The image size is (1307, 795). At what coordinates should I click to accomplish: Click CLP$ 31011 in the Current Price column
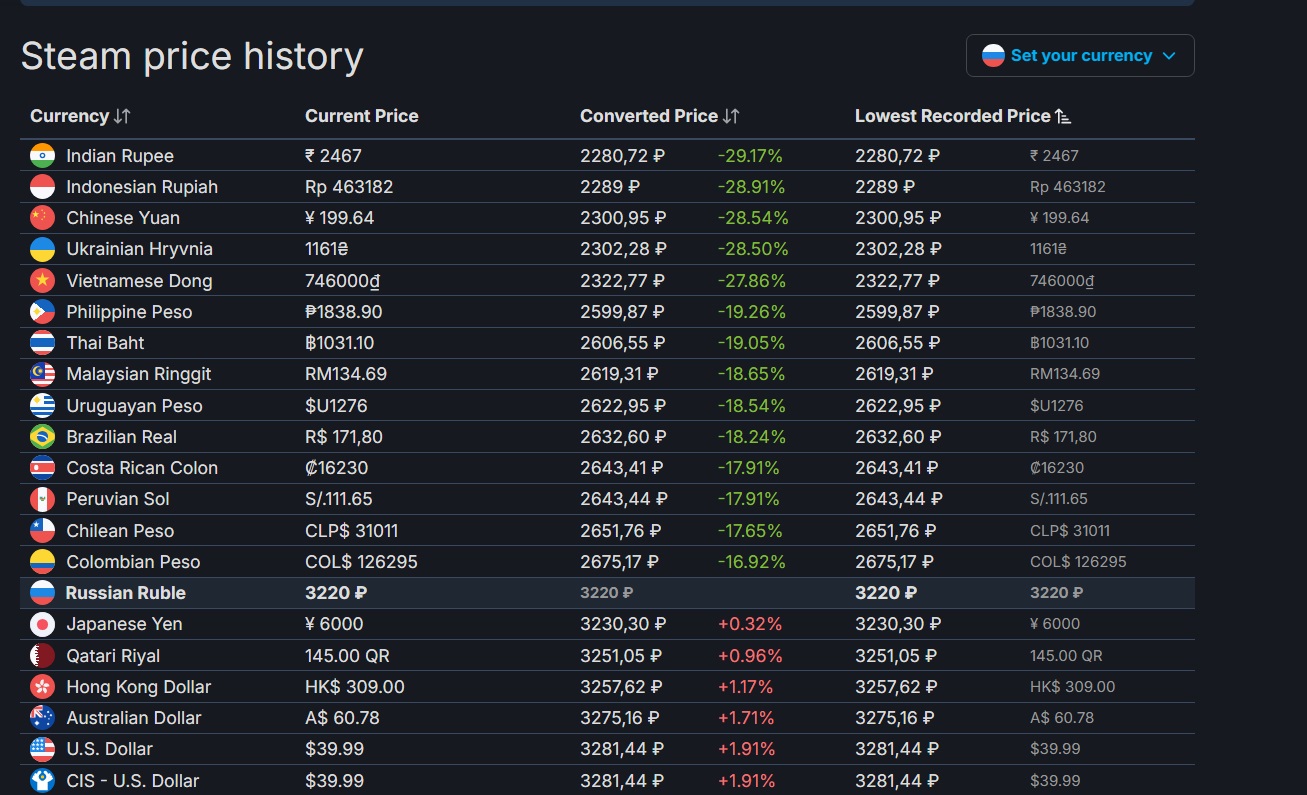[x=352, y=531]
